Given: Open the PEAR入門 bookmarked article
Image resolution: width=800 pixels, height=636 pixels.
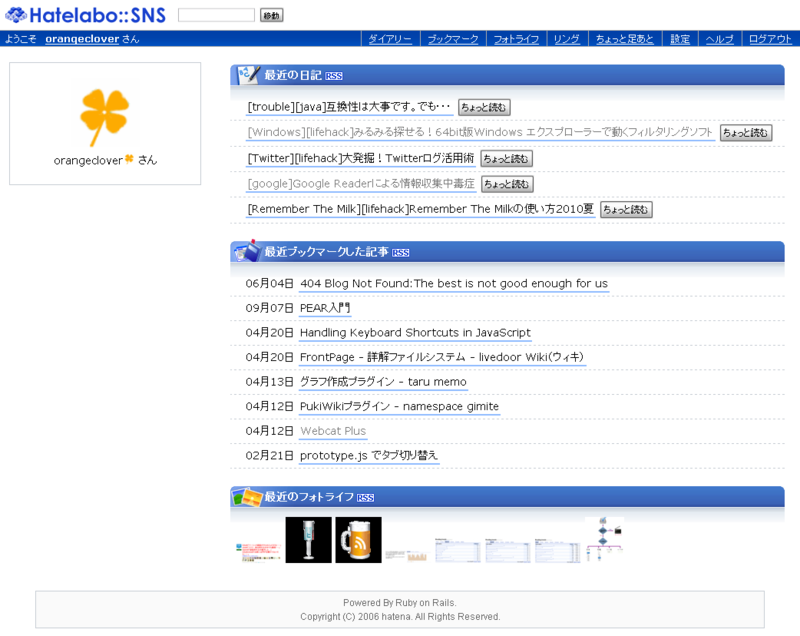Looking at the screenshot, I should coord(324,308).
